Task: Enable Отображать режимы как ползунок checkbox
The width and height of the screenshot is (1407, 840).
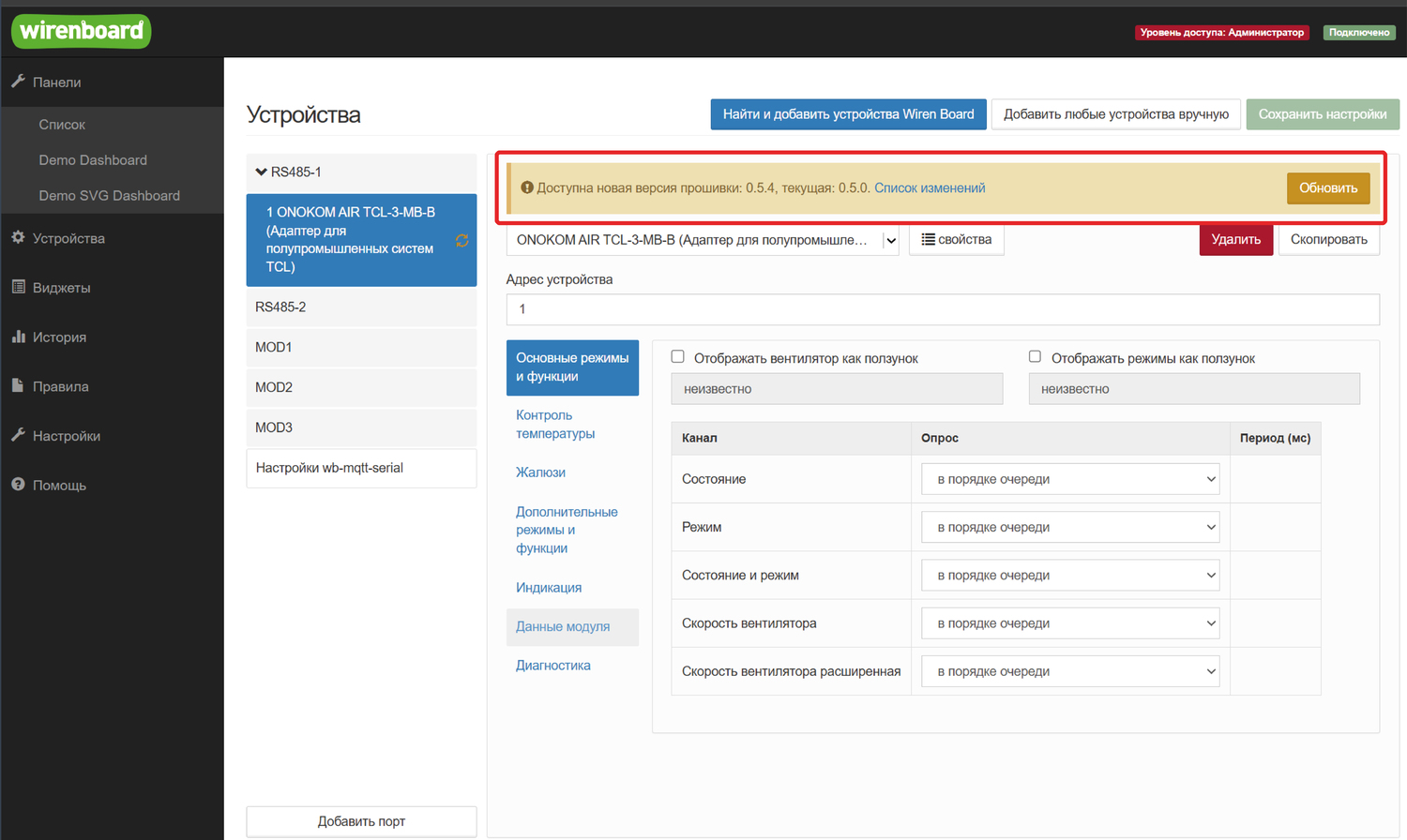Action: click(1035, 357)
